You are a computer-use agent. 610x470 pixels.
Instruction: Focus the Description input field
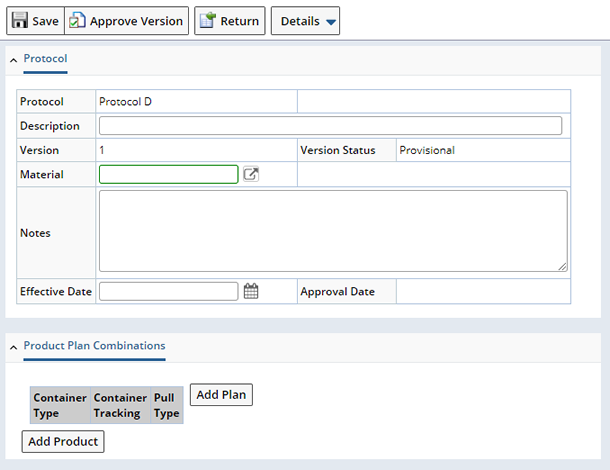click(330, 126)
